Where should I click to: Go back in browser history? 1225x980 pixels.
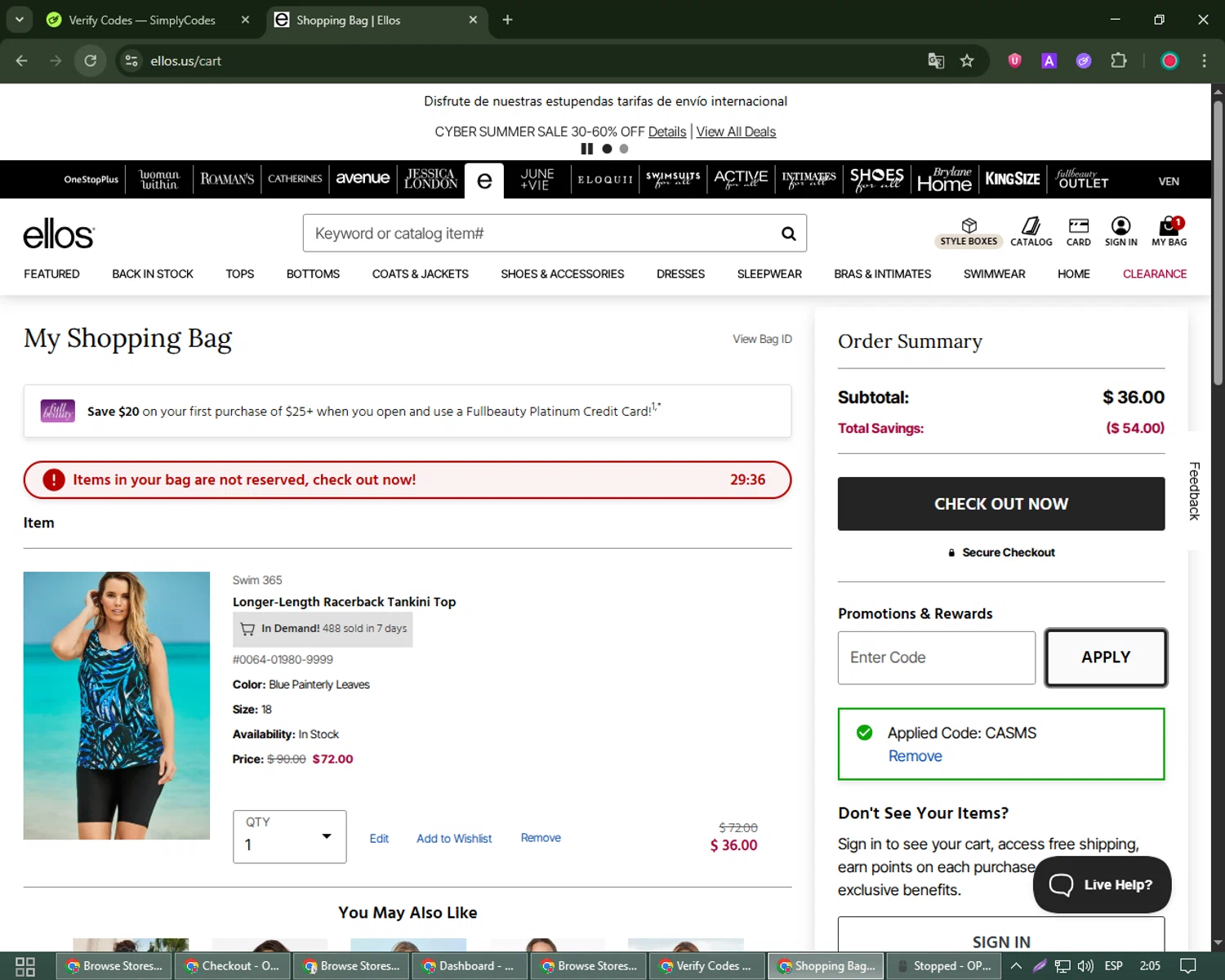point(22,60)
